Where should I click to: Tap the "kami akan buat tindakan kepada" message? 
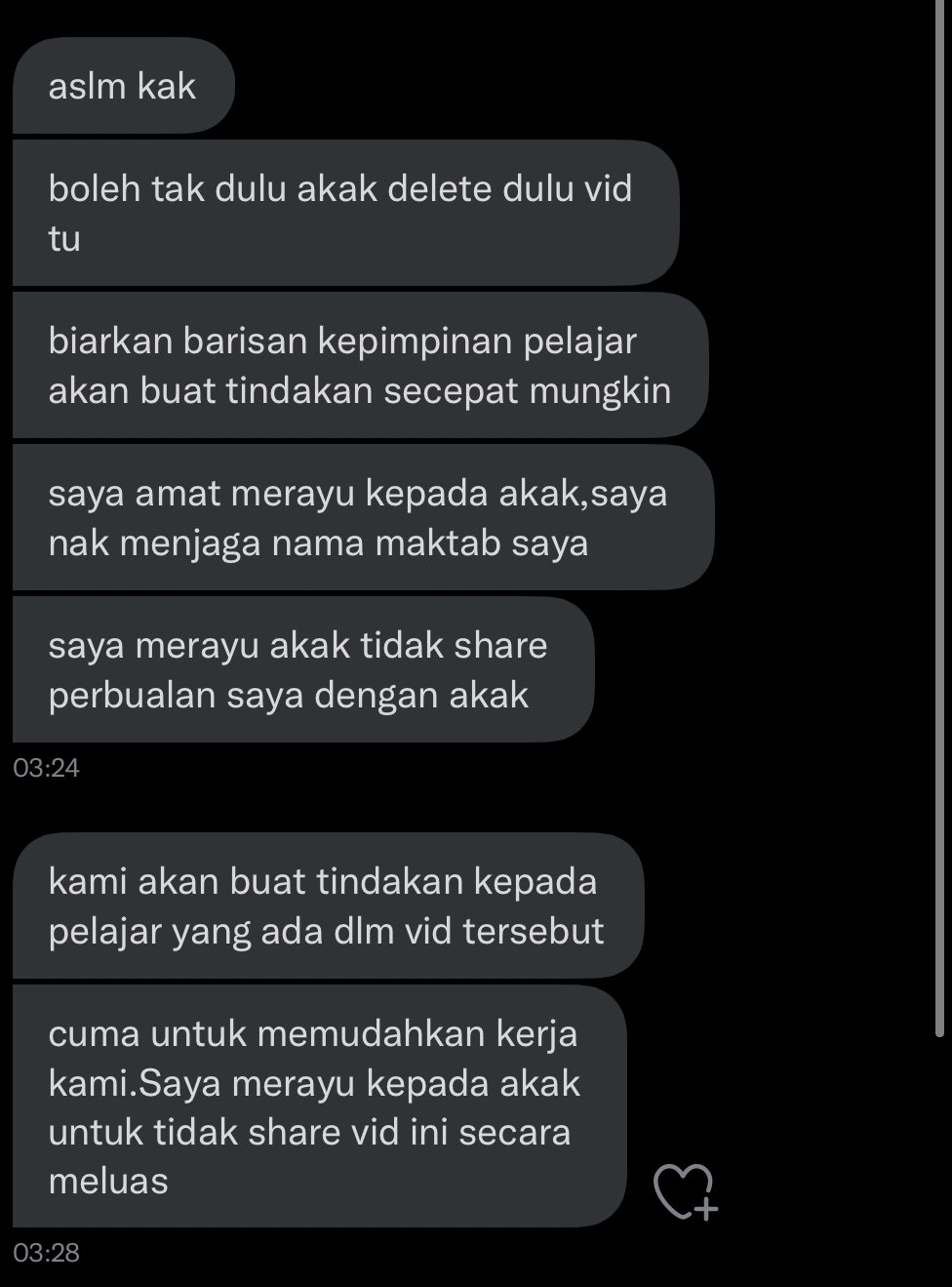(328, 905)
